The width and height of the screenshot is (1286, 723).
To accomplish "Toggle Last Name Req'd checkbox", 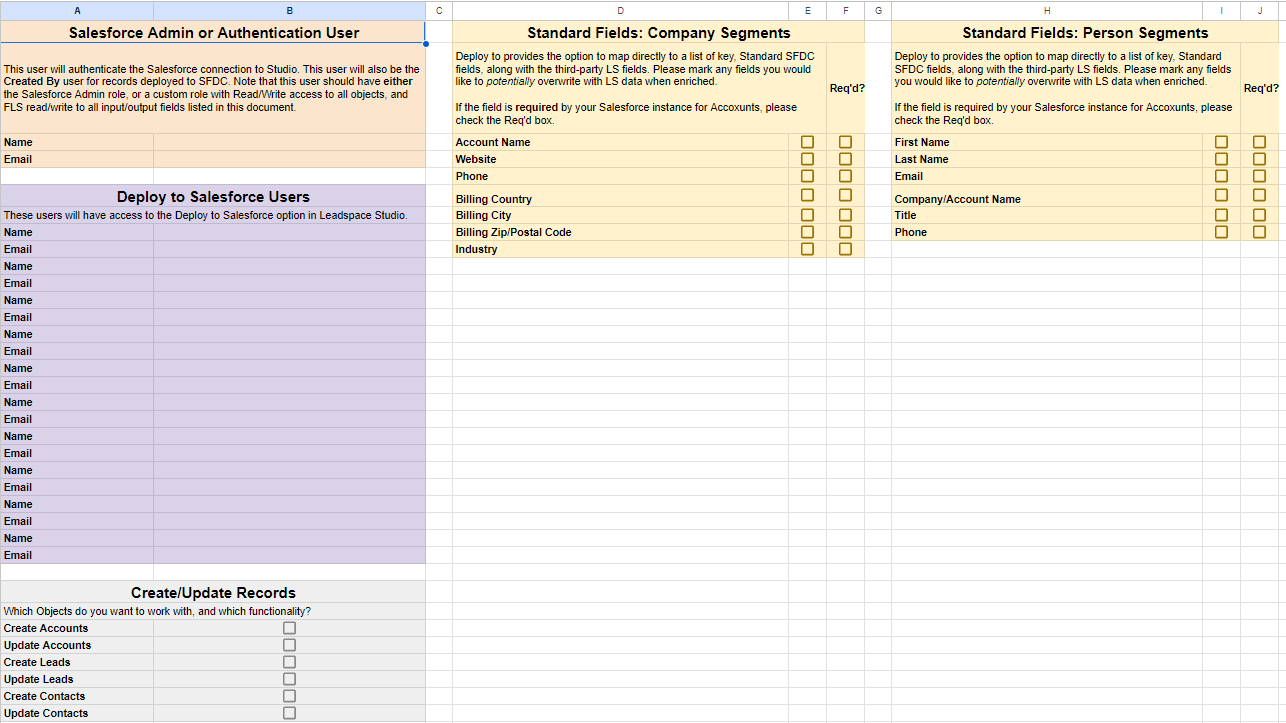I will coord(1259,159).
